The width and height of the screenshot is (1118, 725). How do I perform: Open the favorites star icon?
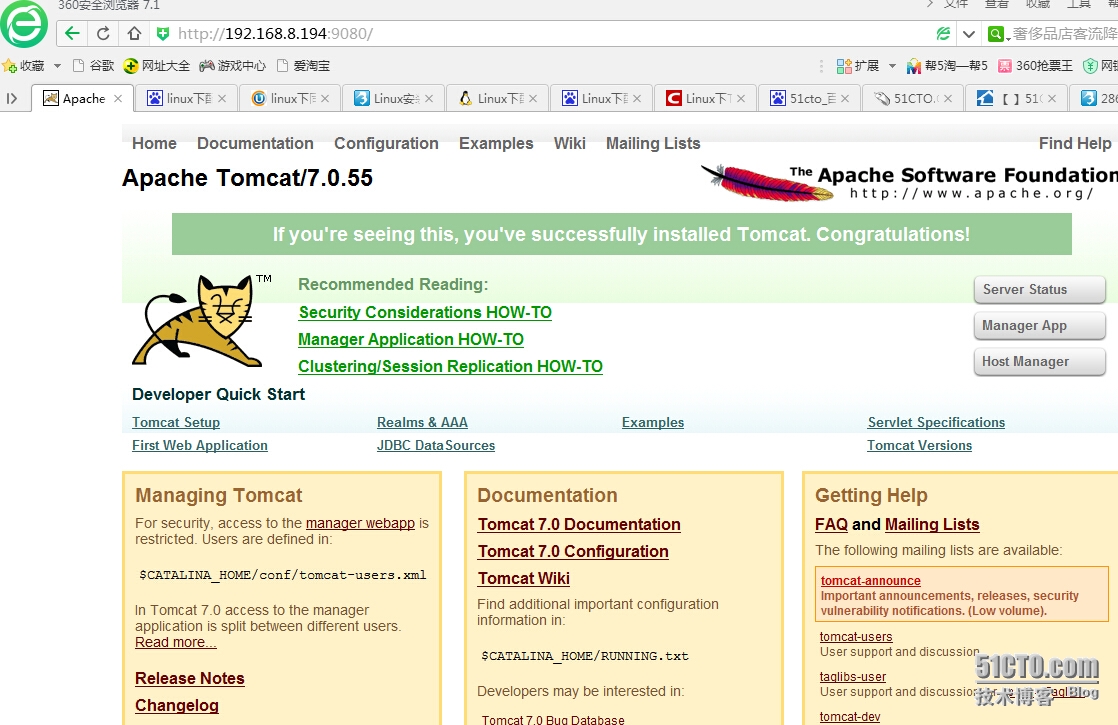pos(9,66)
